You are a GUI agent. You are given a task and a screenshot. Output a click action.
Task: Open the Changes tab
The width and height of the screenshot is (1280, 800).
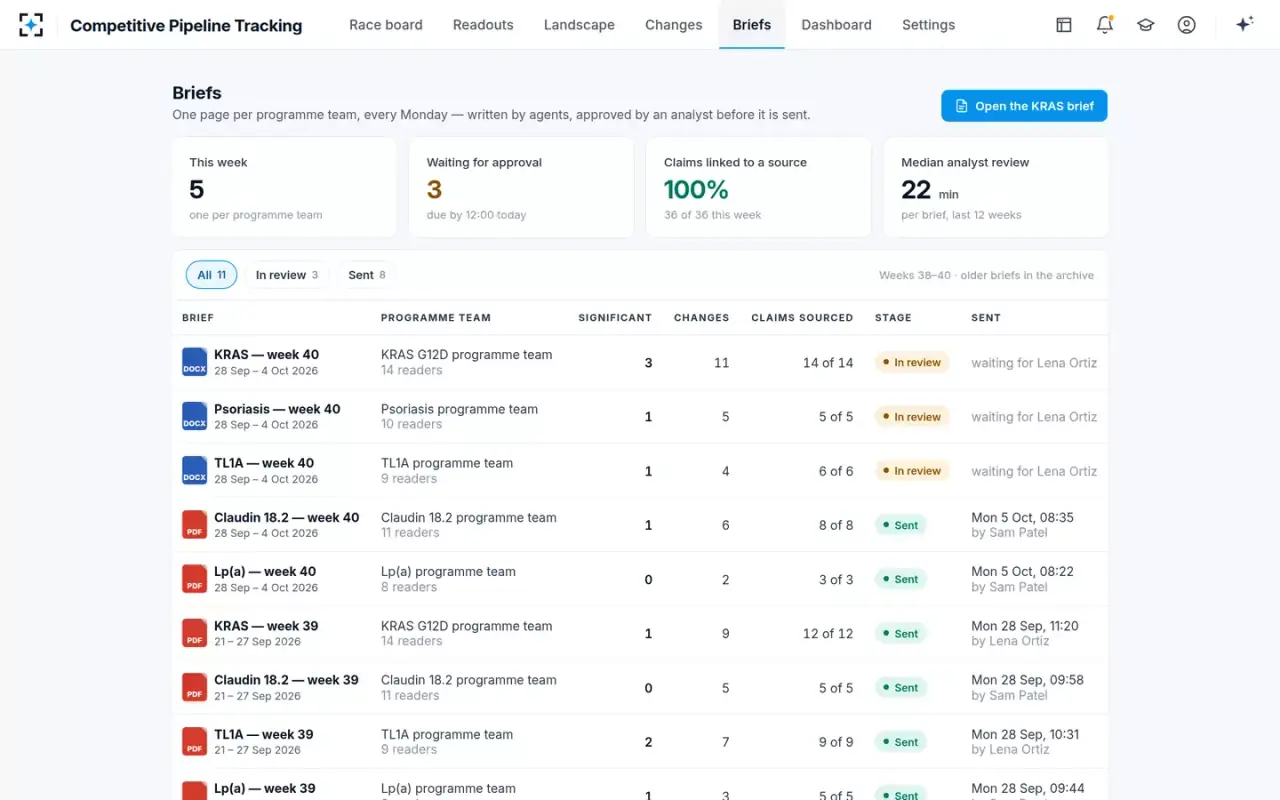pyautogui.click(x=674, y=25)
